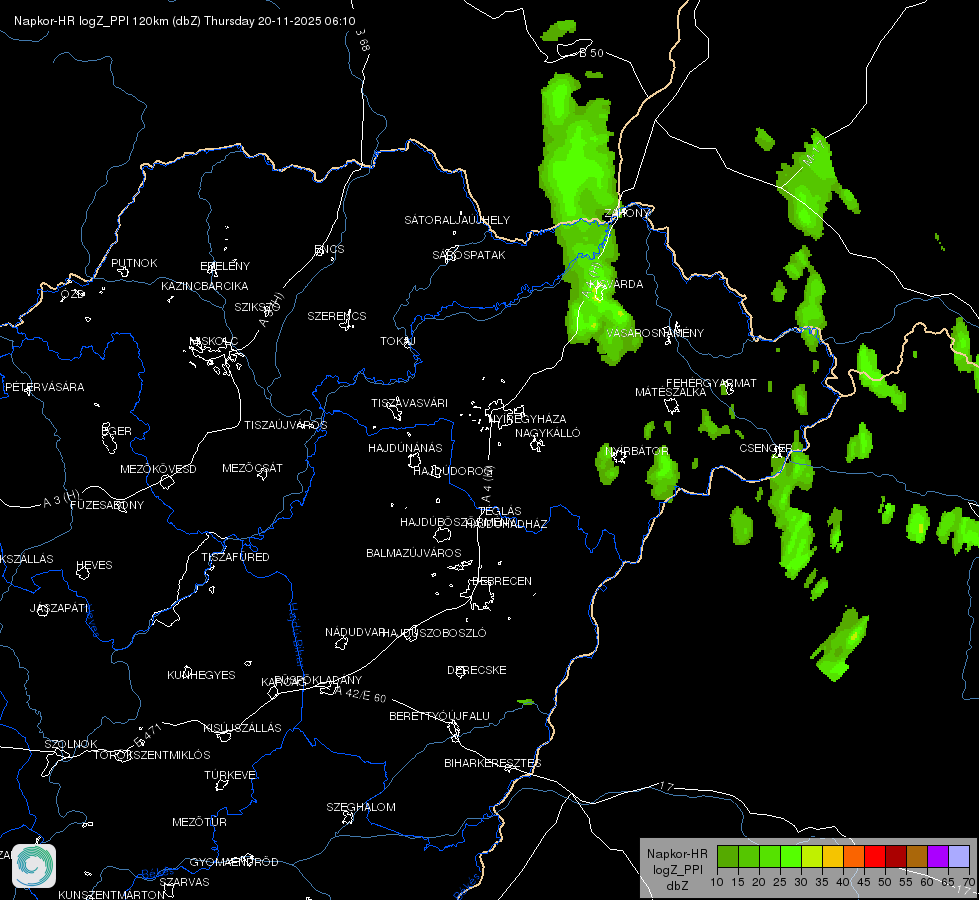Click the HAJDUSZOBOSZLO label

click(x=434, y=633)
